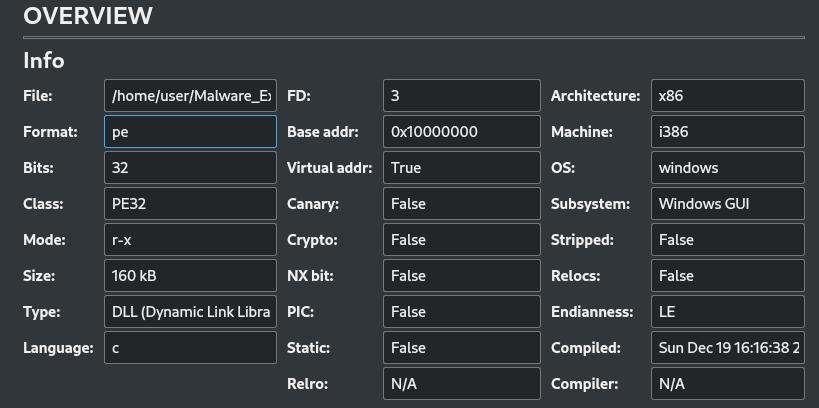Click the Mode field showing r-x

click(190, 240)
